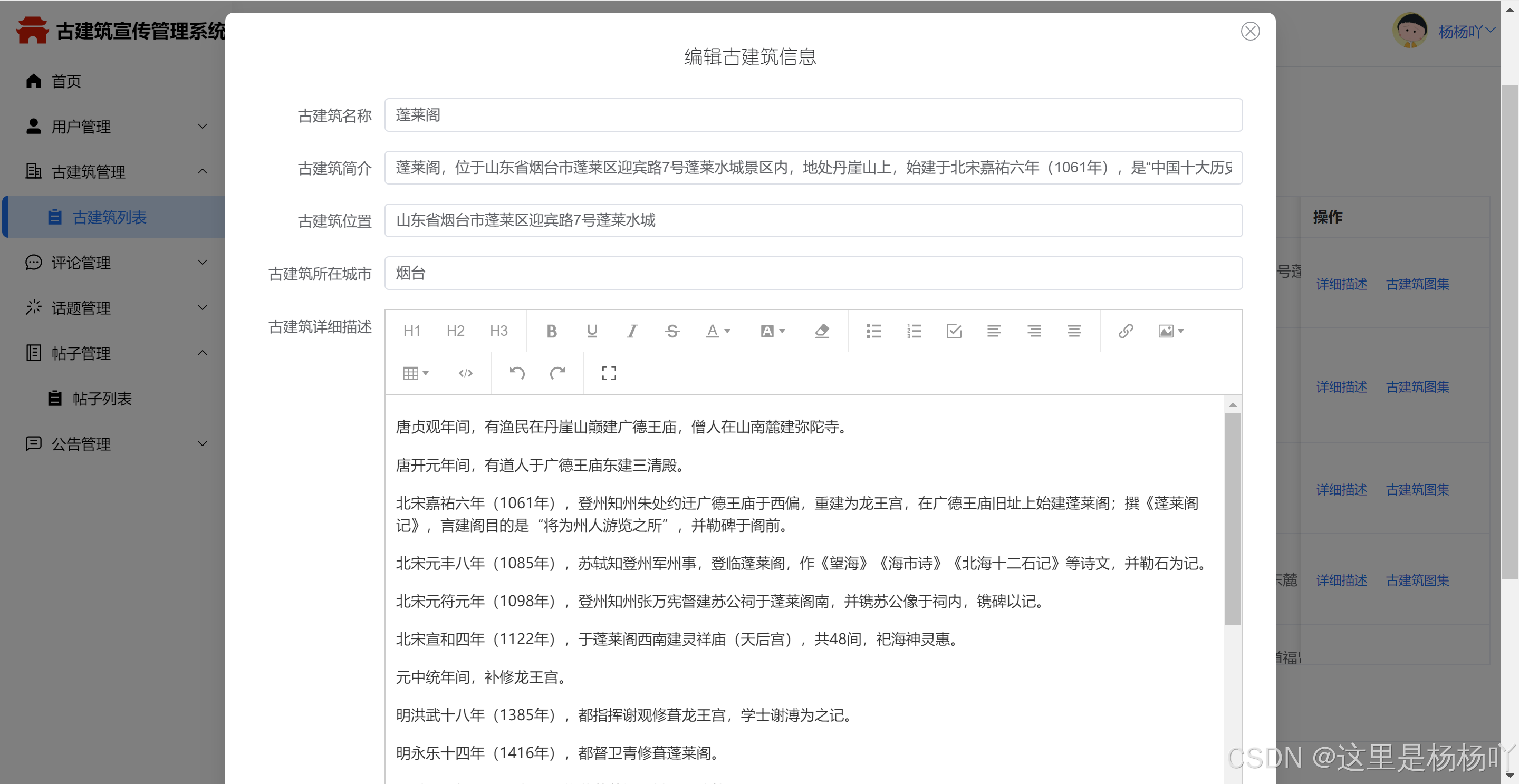Open the font color dropdown

tap(718, 331)
